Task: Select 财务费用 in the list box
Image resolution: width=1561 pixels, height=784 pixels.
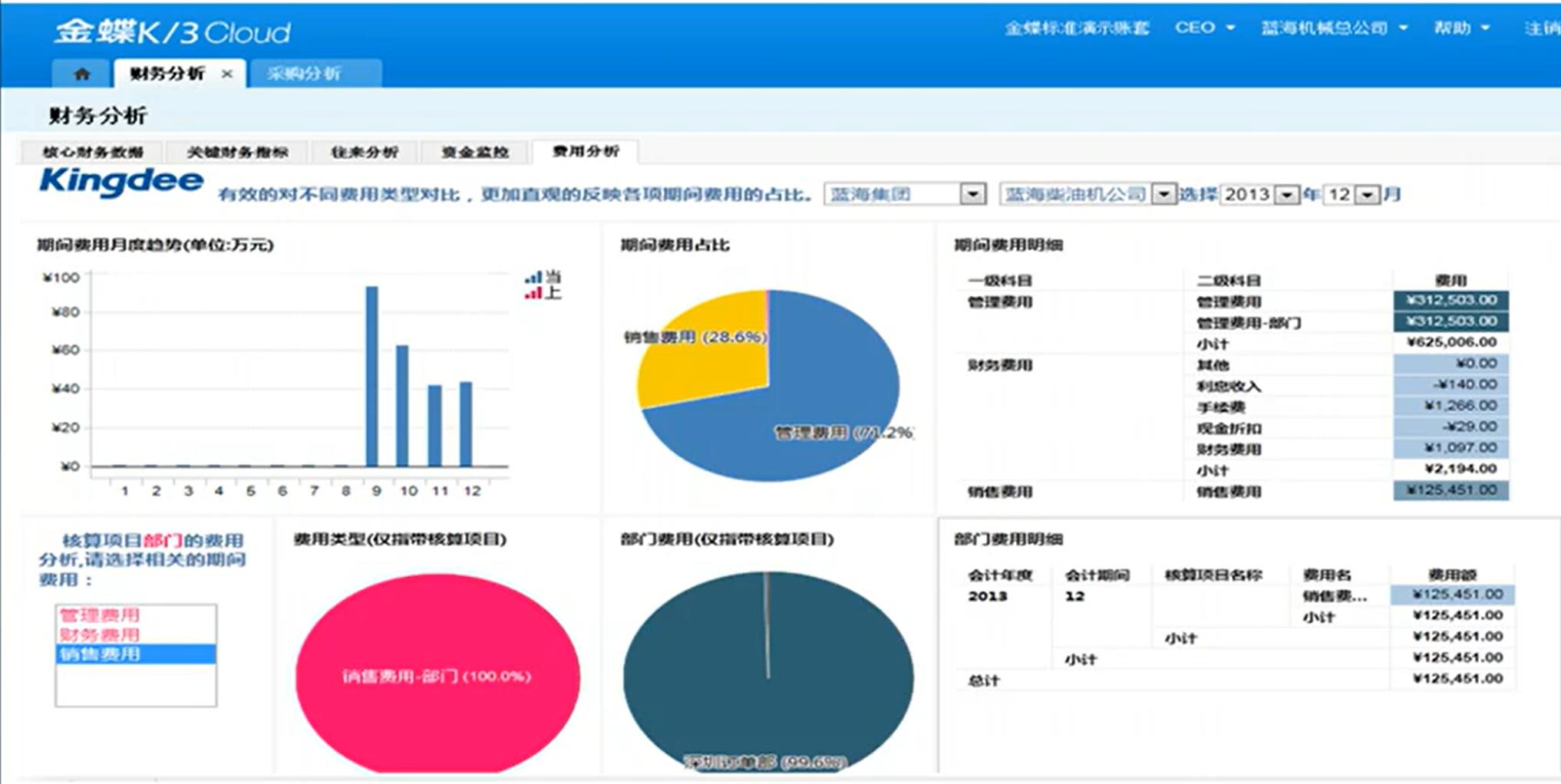Action: (x=136, y=634)
